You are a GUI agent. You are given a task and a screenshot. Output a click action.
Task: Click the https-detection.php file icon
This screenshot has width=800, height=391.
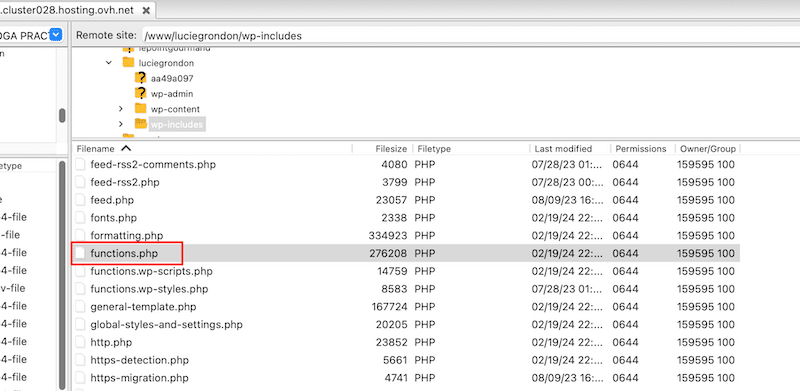pyautogui.click(x=80, y=360)
